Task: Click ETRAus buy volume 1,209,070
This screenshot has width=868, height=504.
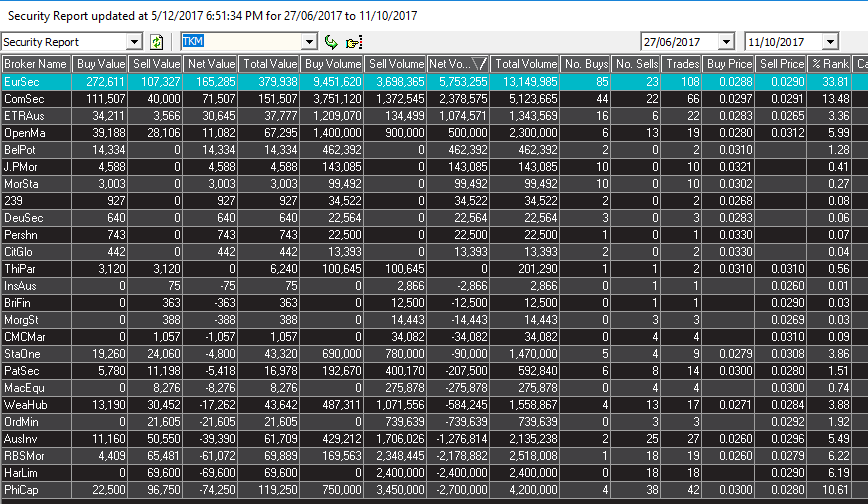Action: click(338, 116)
